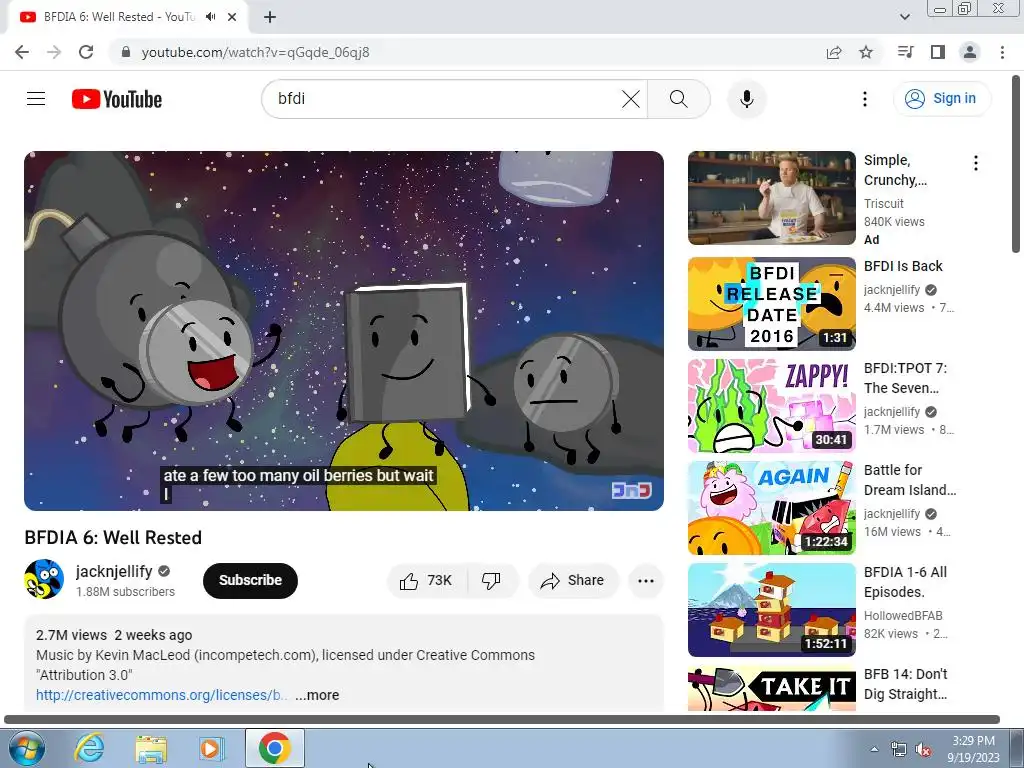Open options for the Triscuit ad

976,163
